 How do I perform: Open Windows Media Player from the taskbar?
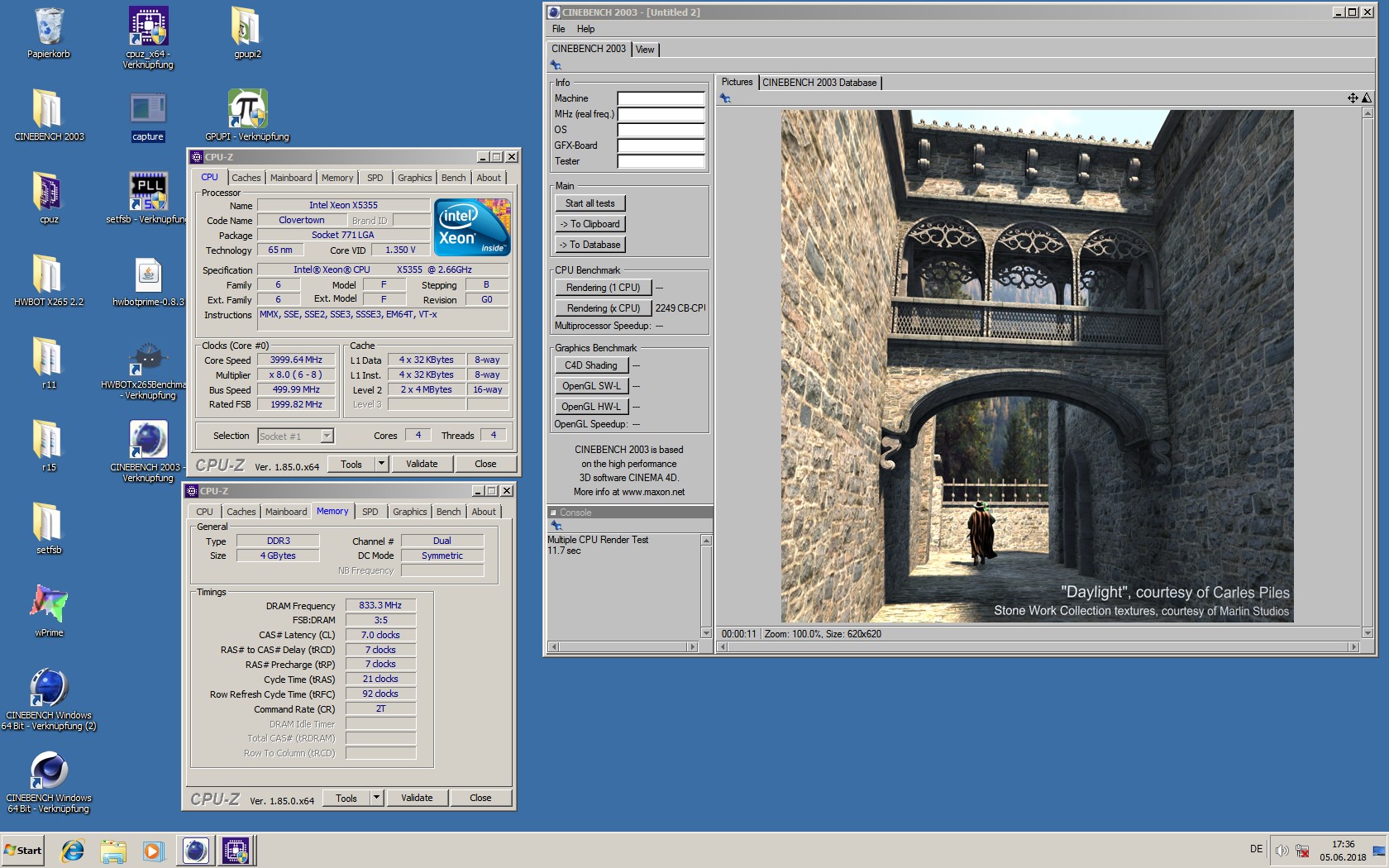(x=153, y=850)
